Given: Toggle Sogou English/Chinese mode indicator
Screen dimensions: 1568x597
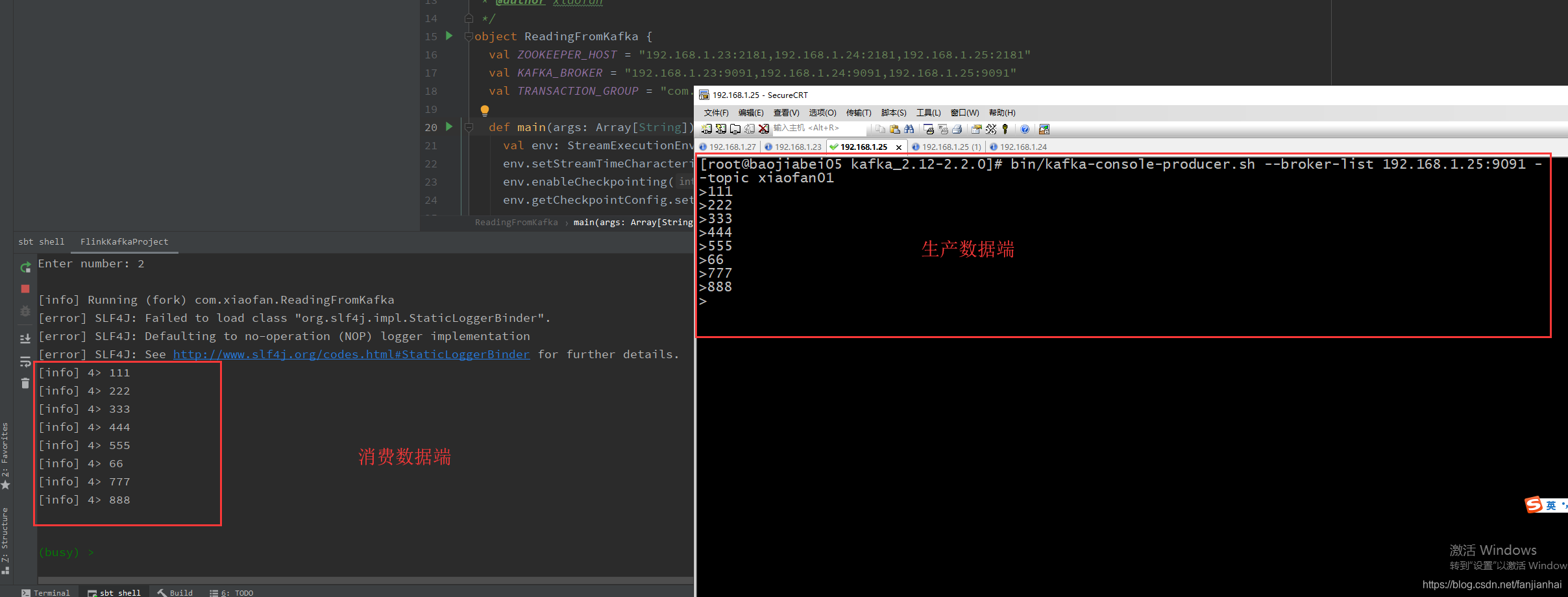Looking at the screenshot, I should (x=1551, y=505).
